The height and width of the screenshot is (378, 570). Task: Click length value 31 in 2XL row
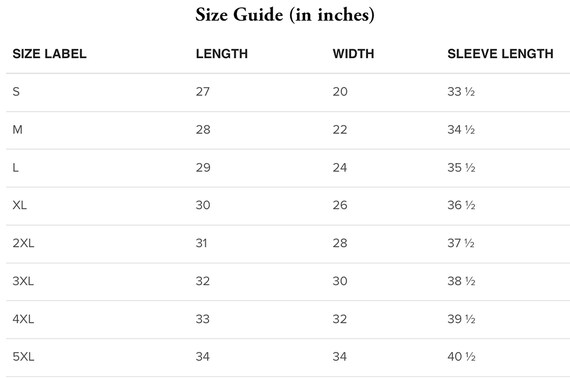coord(201,243)
